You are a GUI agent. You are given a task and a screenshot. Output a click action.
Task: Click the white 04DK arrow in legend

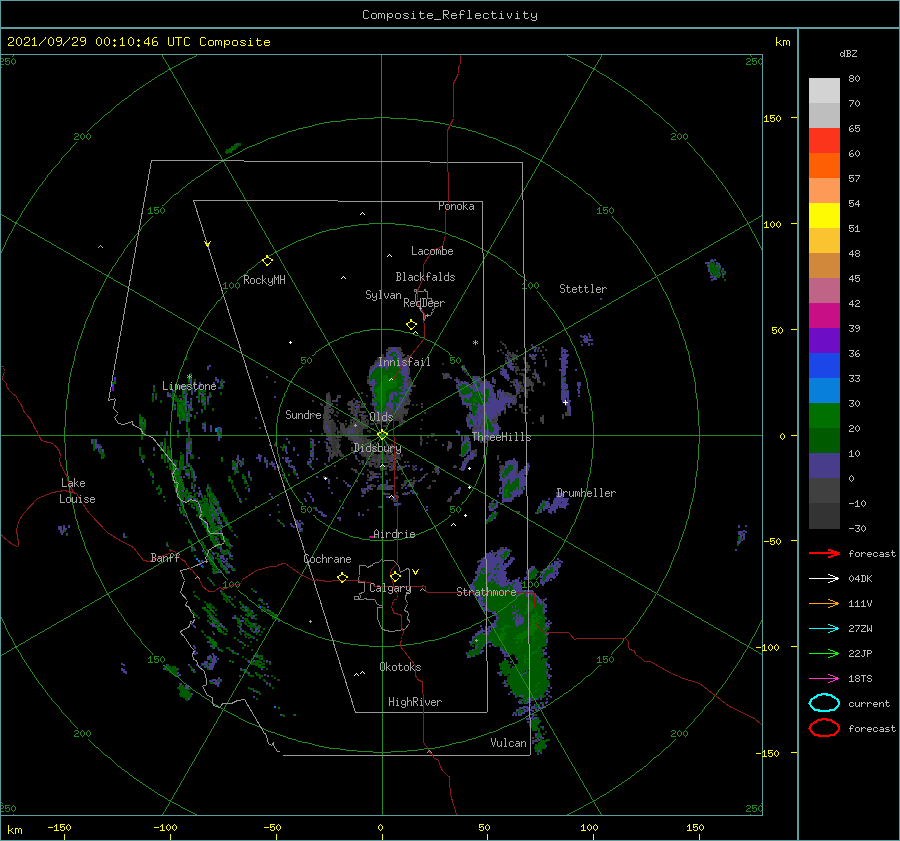point(824,578)
